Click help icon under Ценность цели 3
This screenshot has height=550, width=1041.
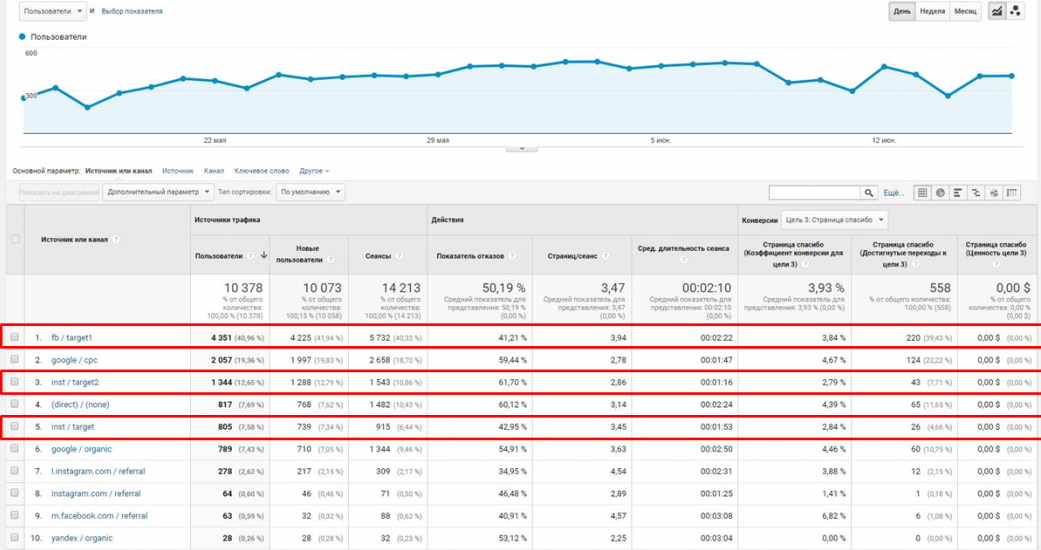pyautogui.click(x=996, y=264)
